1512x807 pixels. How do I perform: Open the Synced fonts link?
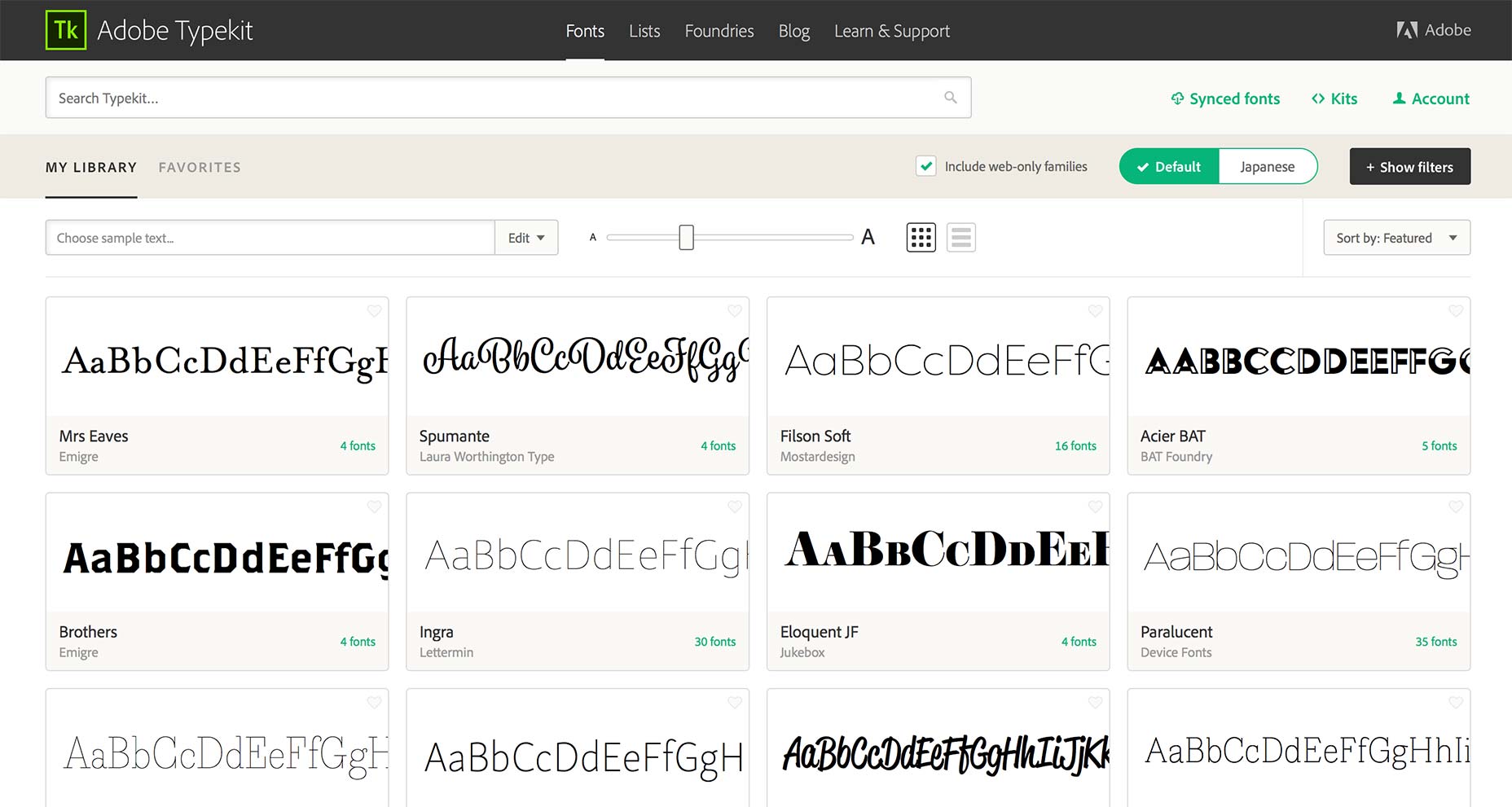coord(1225,99)
